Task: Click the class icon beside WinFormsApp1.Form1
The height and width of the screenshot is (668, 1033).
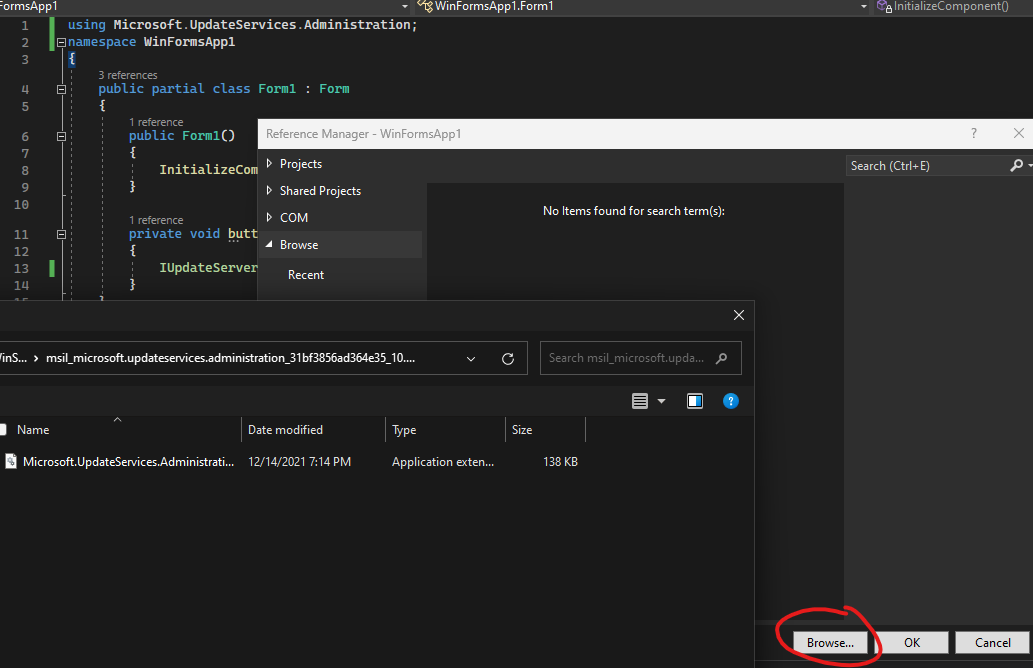Action: [x=424, y=7]
